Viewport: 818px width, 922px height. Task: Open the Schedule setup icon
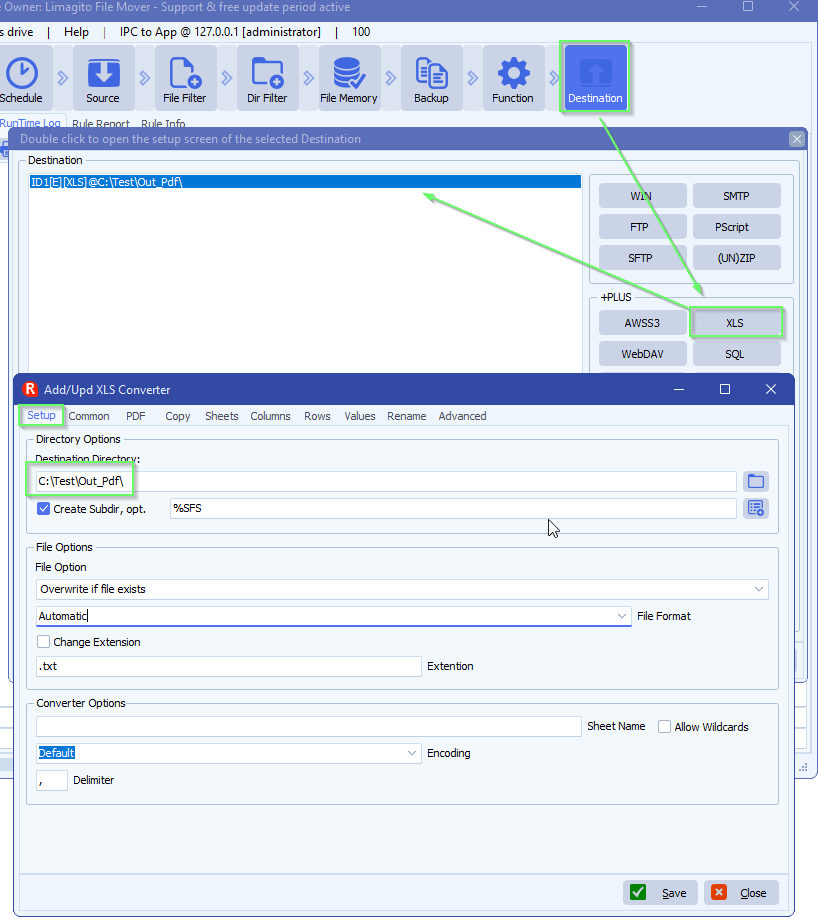click(x=21, y=77)
